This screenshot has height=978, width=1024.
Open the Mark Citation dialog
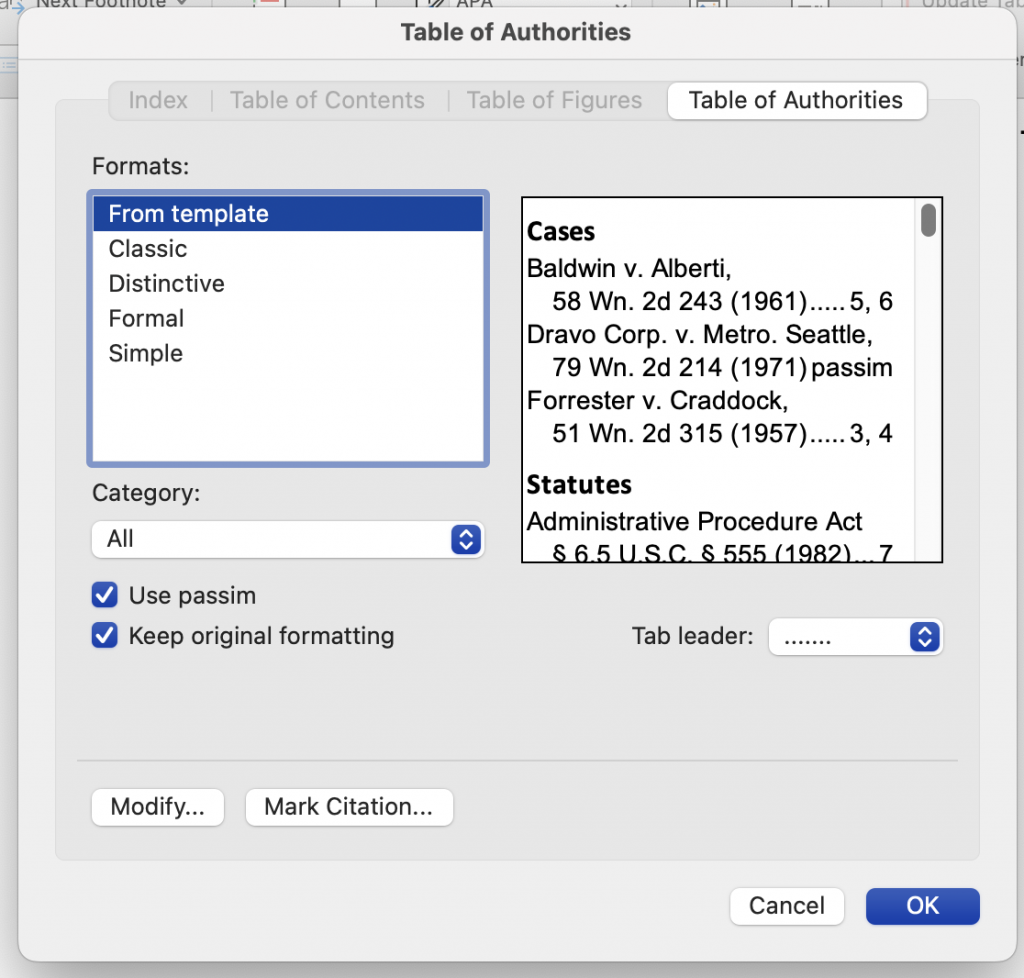click(x=348, y=807)
